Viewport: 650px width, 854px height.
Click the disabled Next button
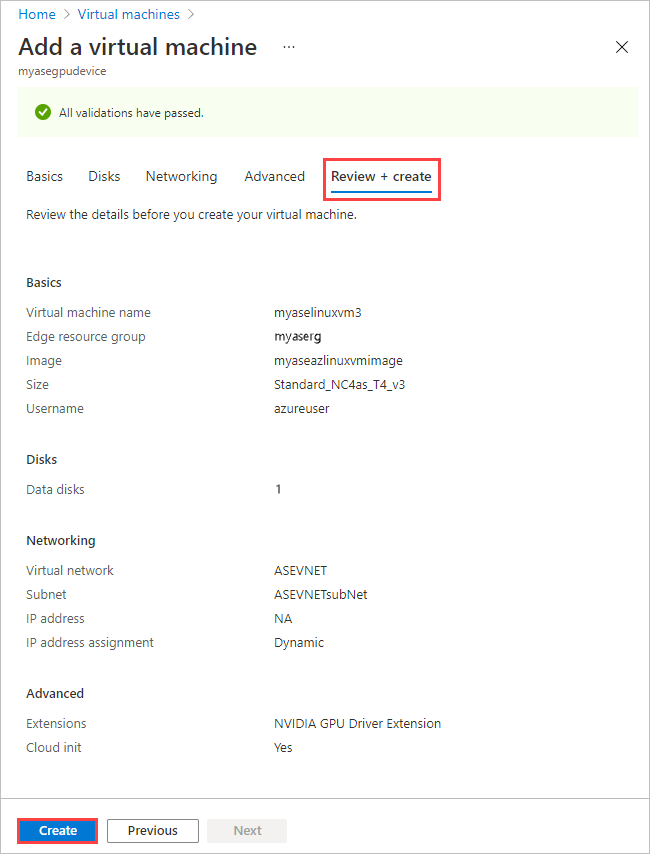[246, 830]
